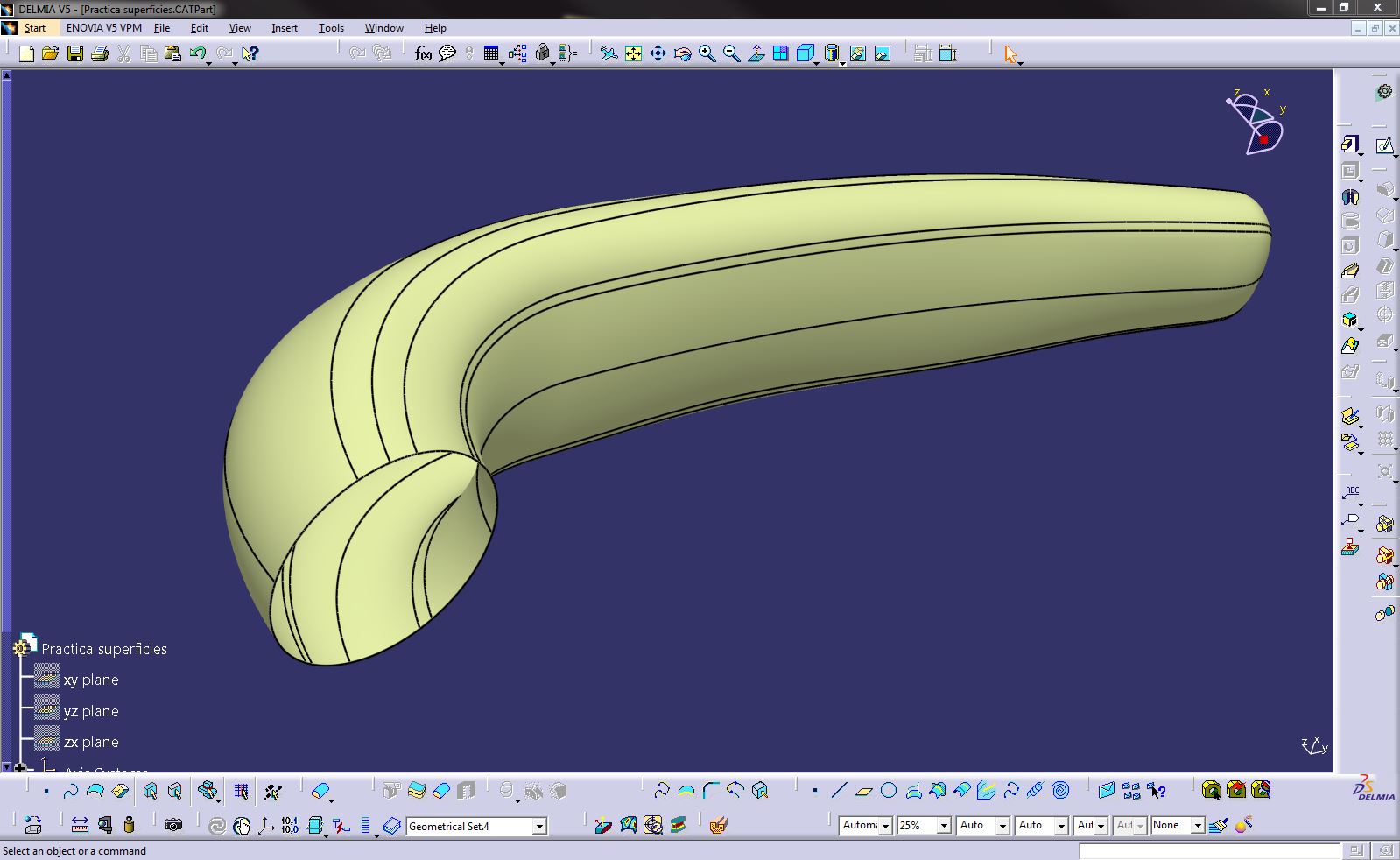Activate Fly mode airplane icon
The image size is (1400, 860).
[x=609, y=54]
